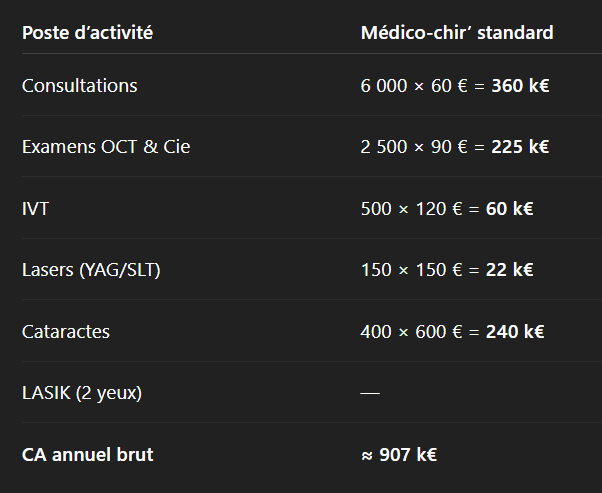Screen dimensions: 602x493
Task: Select the 'LASIK (2 yeux)' row label
Action: click(x=82, y=393)
